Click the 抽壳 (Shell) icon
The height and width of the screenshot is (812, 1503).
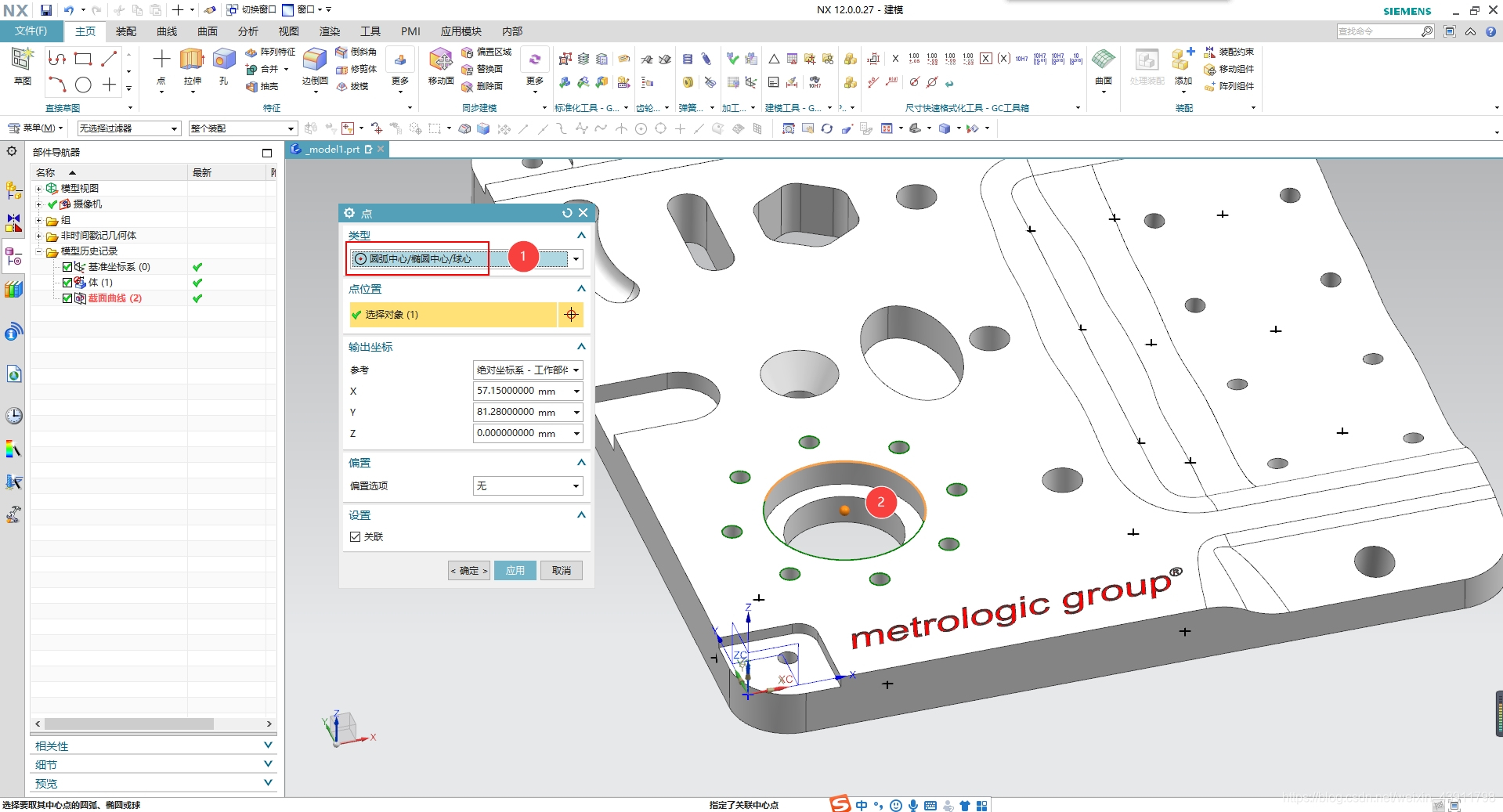[262, 86]
